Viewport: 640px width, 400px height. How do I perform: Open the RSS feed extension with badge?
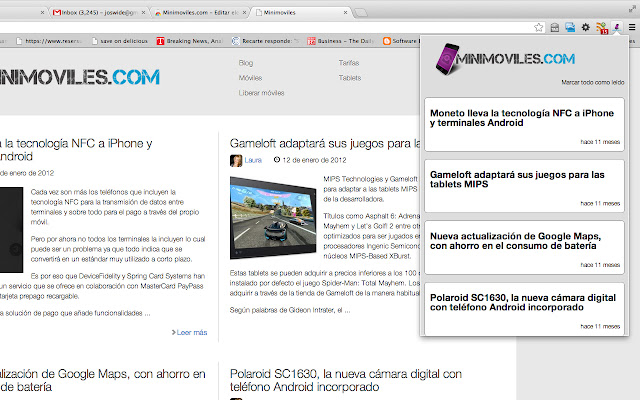tap(602, 28)
